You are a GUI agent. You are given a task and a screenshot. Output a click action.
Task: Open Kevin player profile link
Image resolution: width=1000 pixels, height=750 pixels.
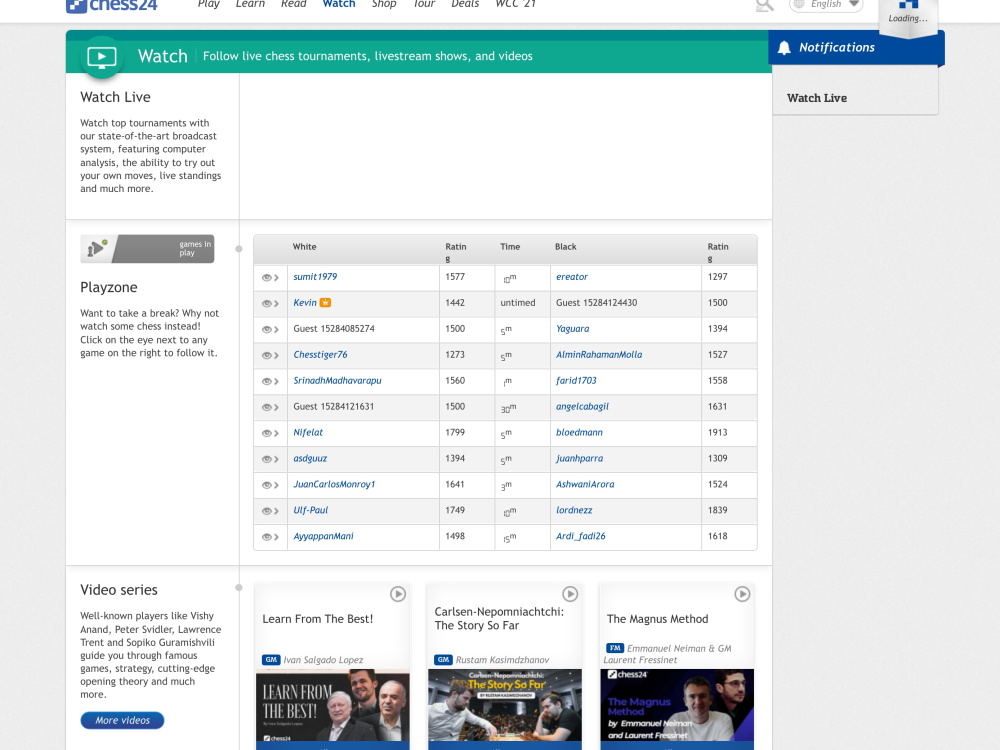305,303
